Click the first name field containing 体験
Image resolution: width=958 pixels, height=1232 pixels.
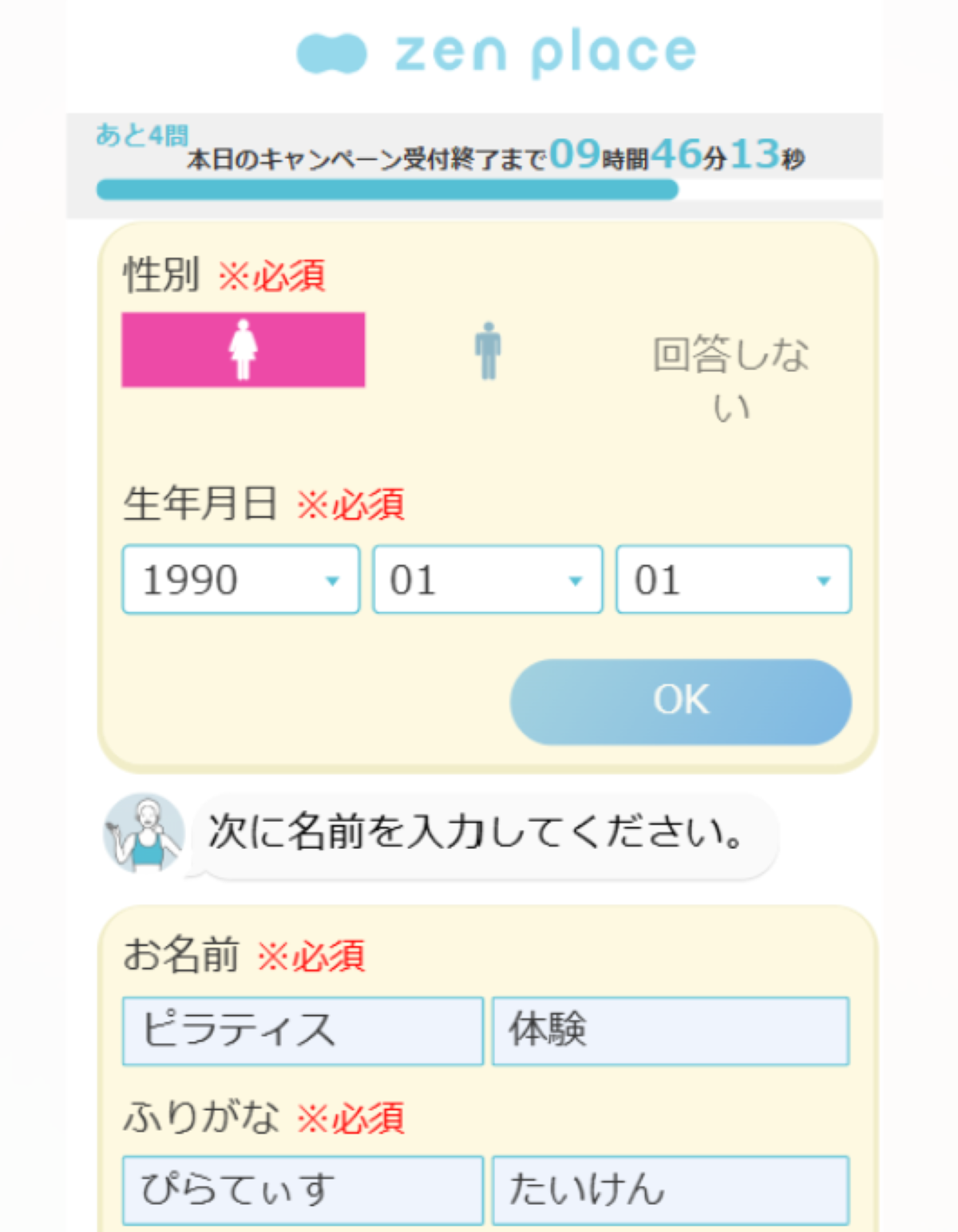tap(670, 1030)
